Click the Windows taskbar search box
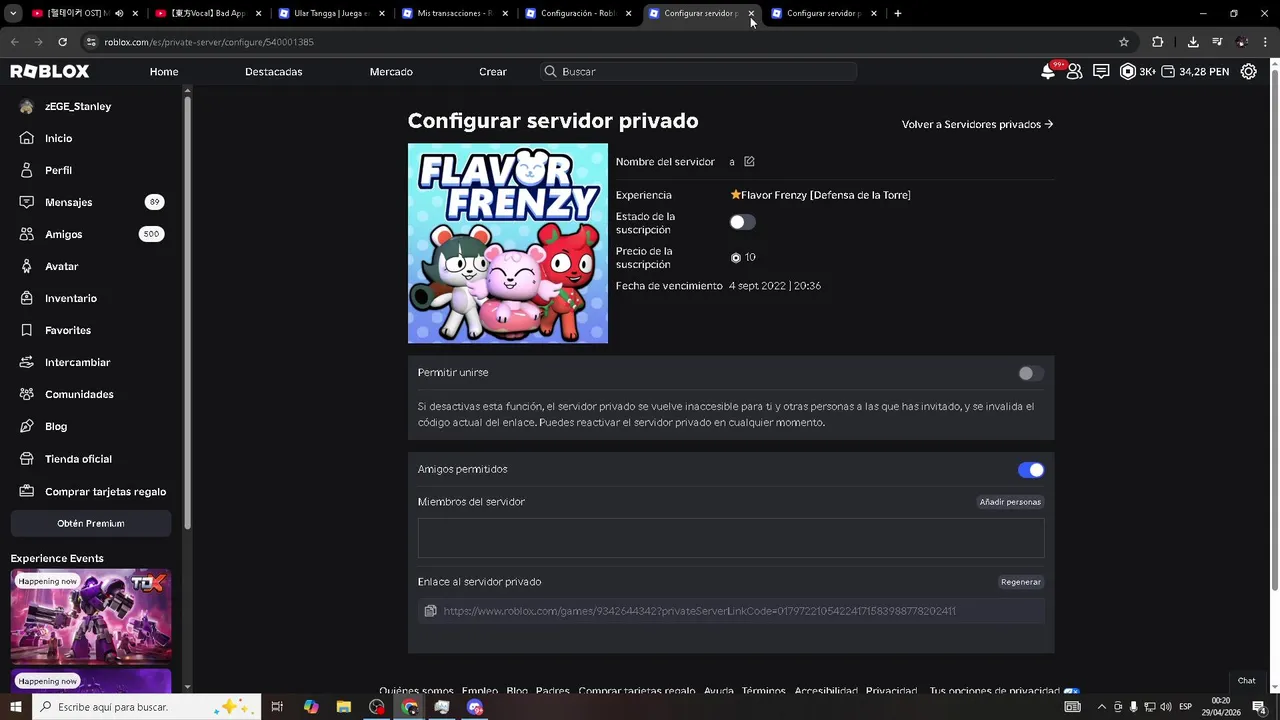 [146, 707]
